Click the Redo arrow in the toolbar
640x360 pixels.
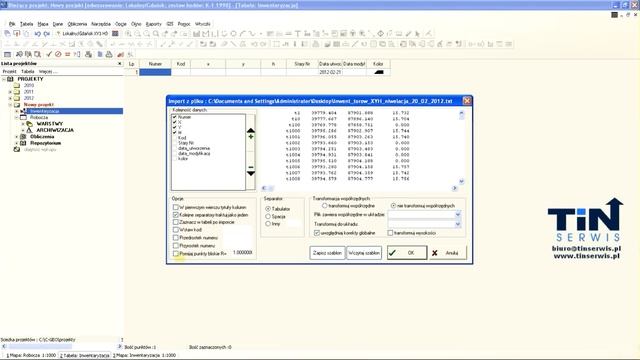coord(47,33)
